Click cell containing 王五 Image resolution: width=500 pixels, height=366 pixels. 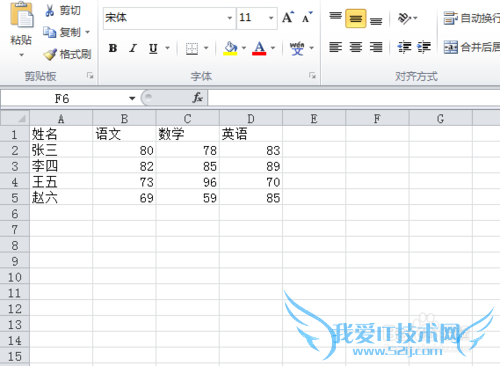[x=61, y=182]
